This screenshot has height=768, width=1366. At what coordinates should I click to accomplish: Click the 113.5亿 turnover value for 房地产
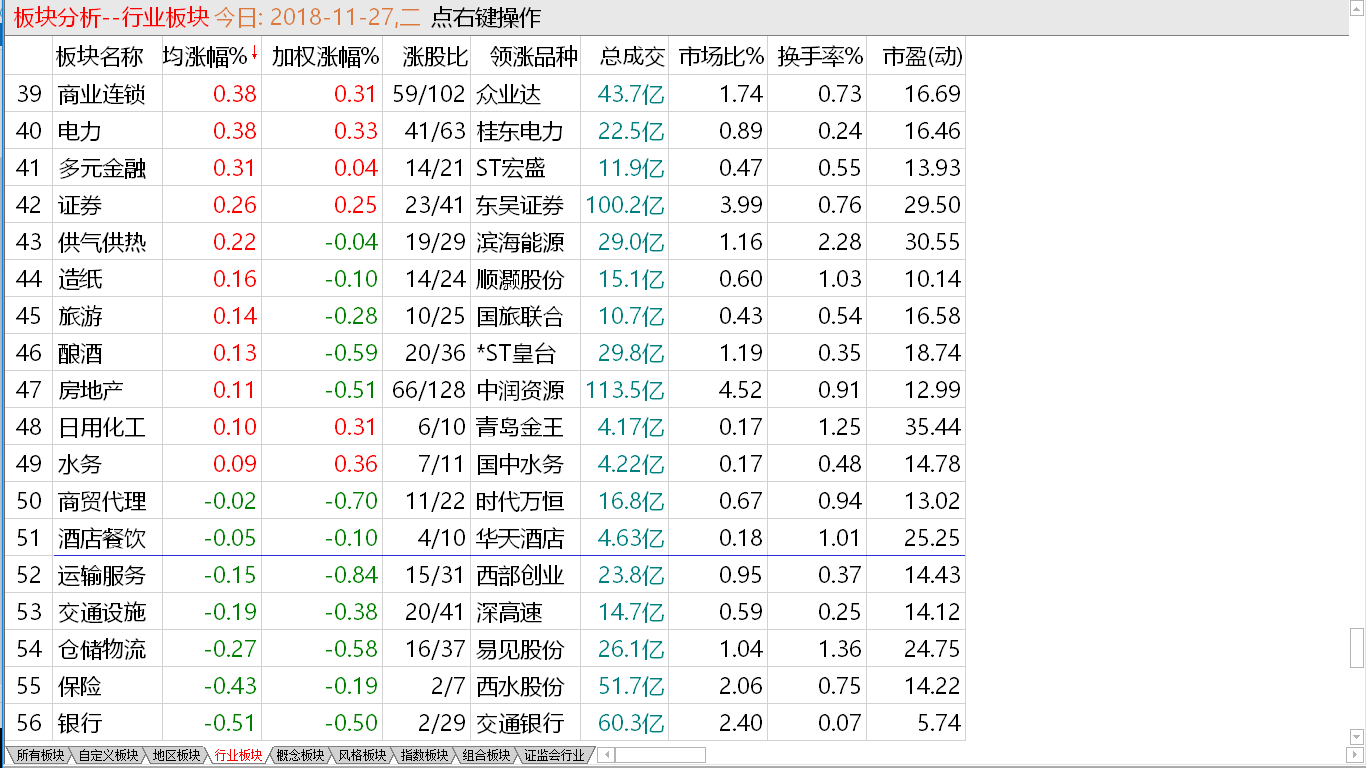[625, 390]
